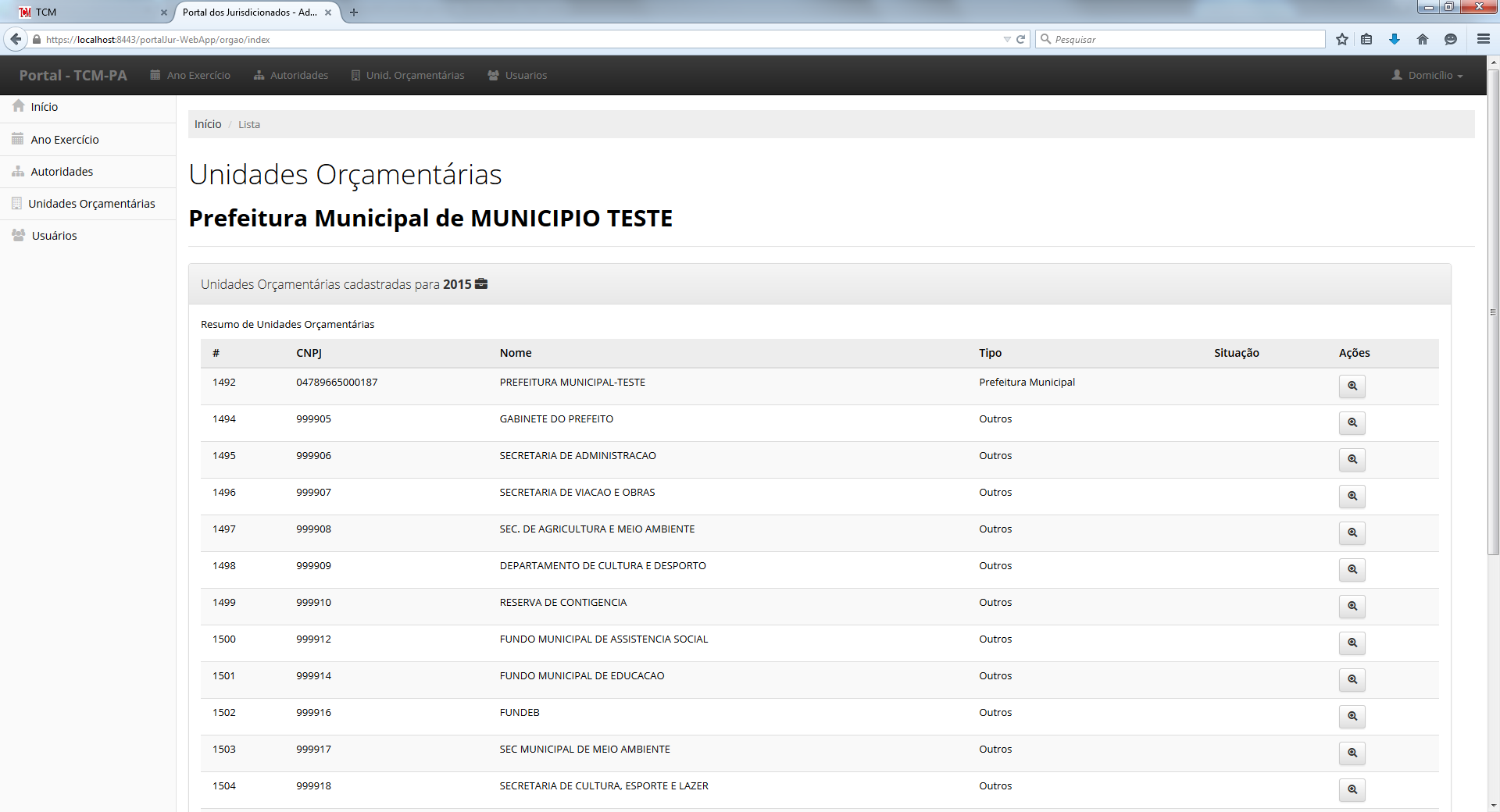This screenshot has height=812, width=1500.
Task: Click magnifier for RESERVA DE CONTIGENCIA
Action: point(1352,607)
